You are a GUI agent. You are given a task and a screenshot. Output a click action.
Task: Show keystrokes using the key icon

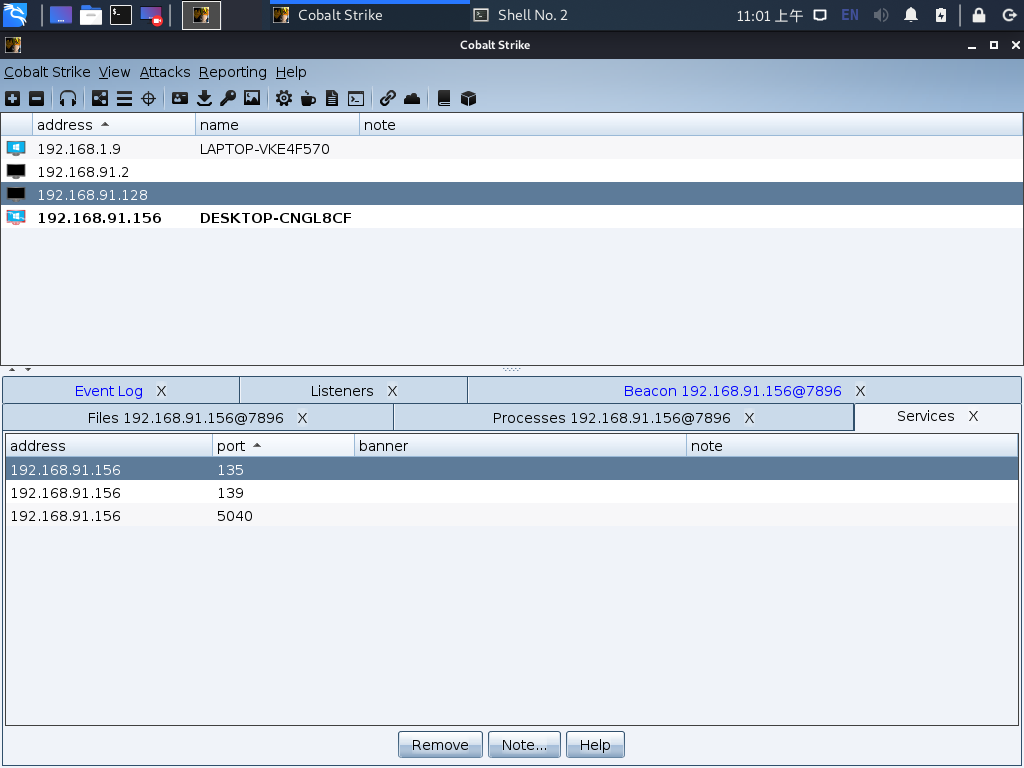point(228,98)
